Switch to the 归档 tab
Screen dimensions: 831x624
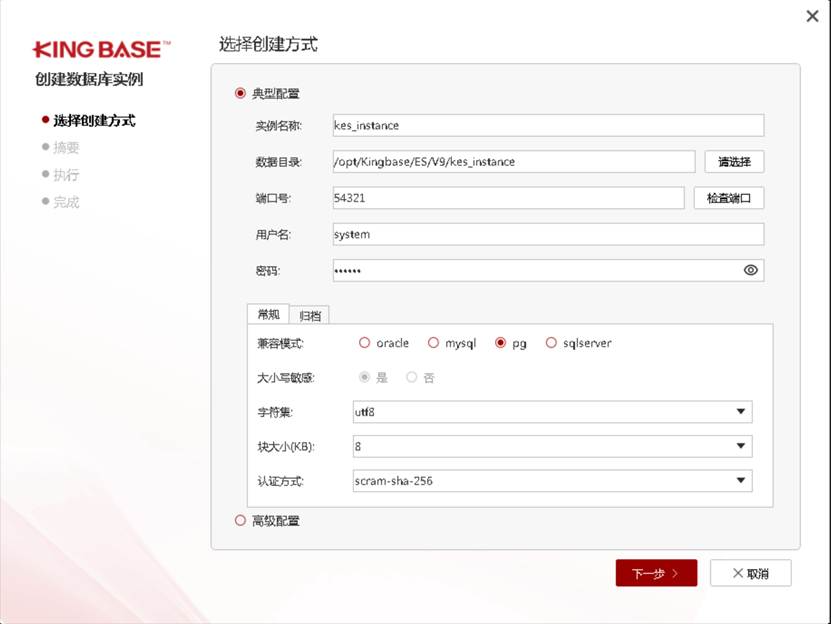(310, 315)
